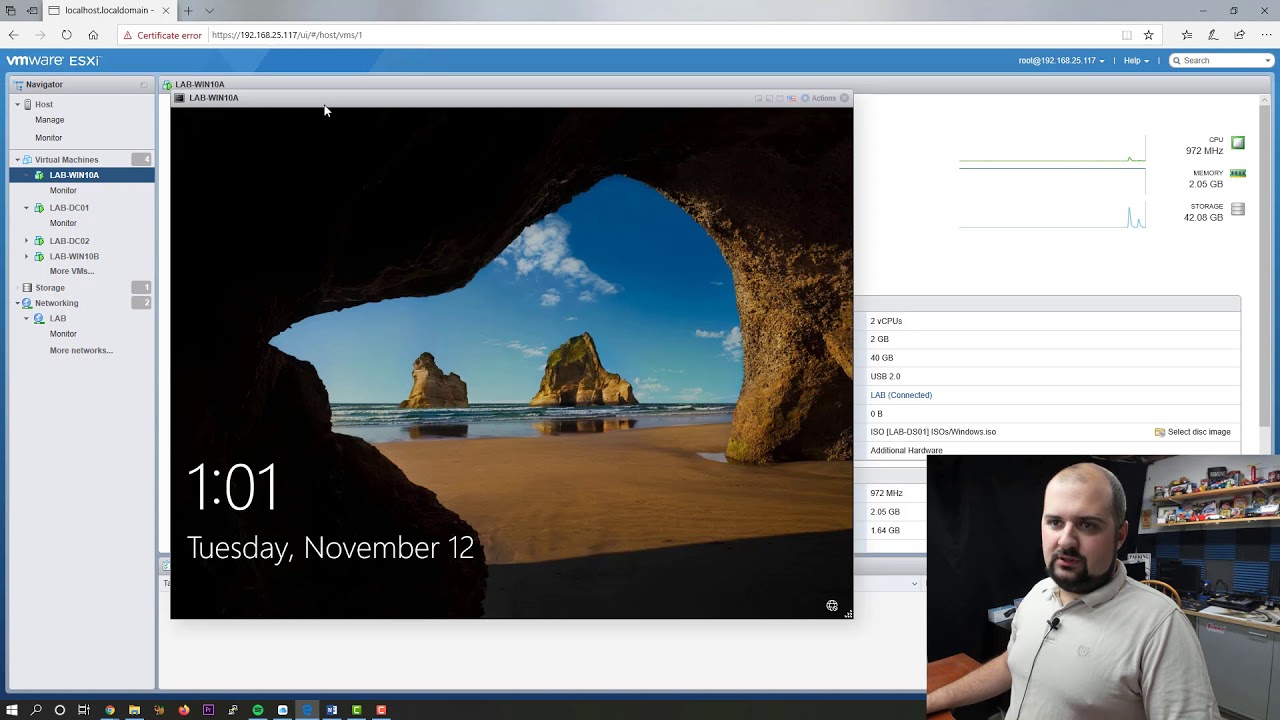1280x720 pixels.
Task: Open Chrome from the taskbar
Action: [x=110, y=710]
